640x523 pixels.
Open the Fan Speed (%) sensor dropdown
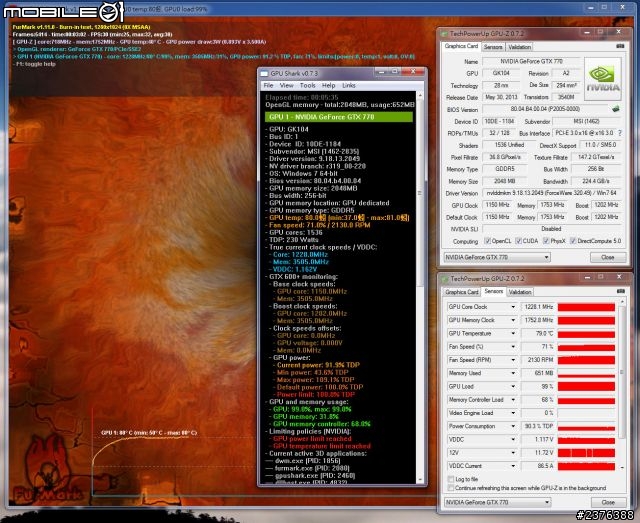(513, 347)
